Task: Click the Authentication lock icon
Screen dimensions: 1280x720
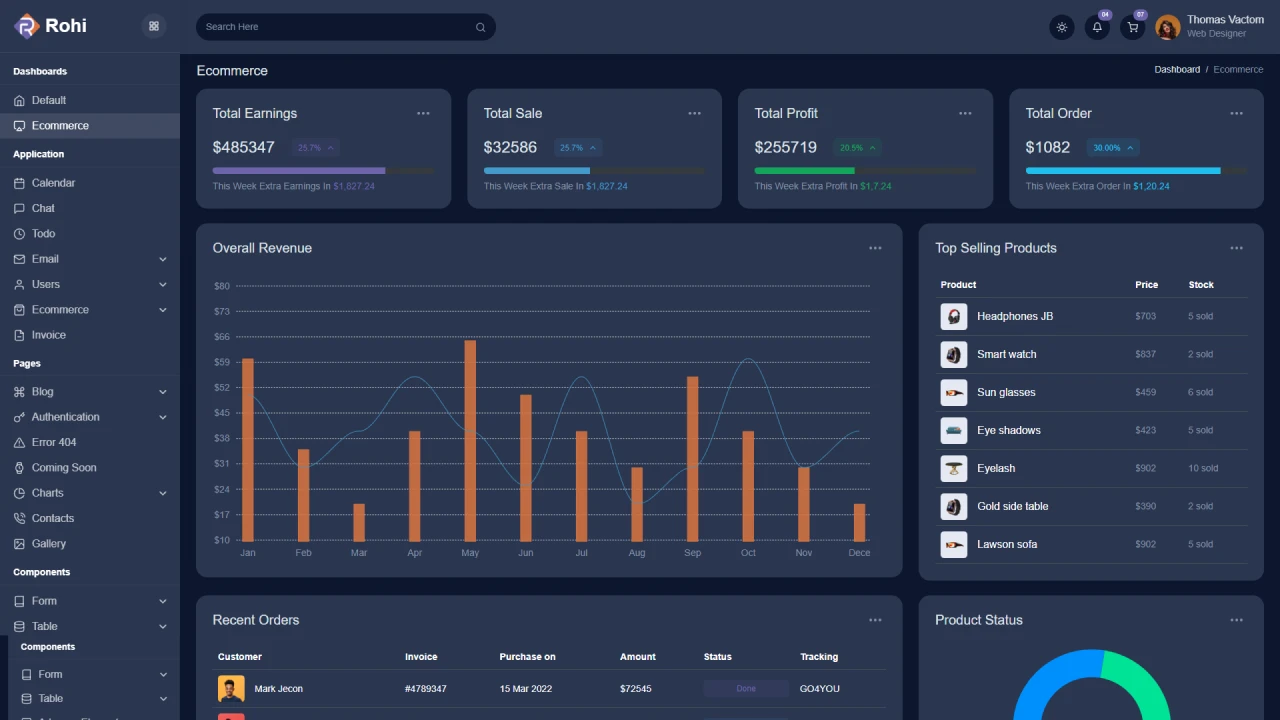Action: point(19,417)
